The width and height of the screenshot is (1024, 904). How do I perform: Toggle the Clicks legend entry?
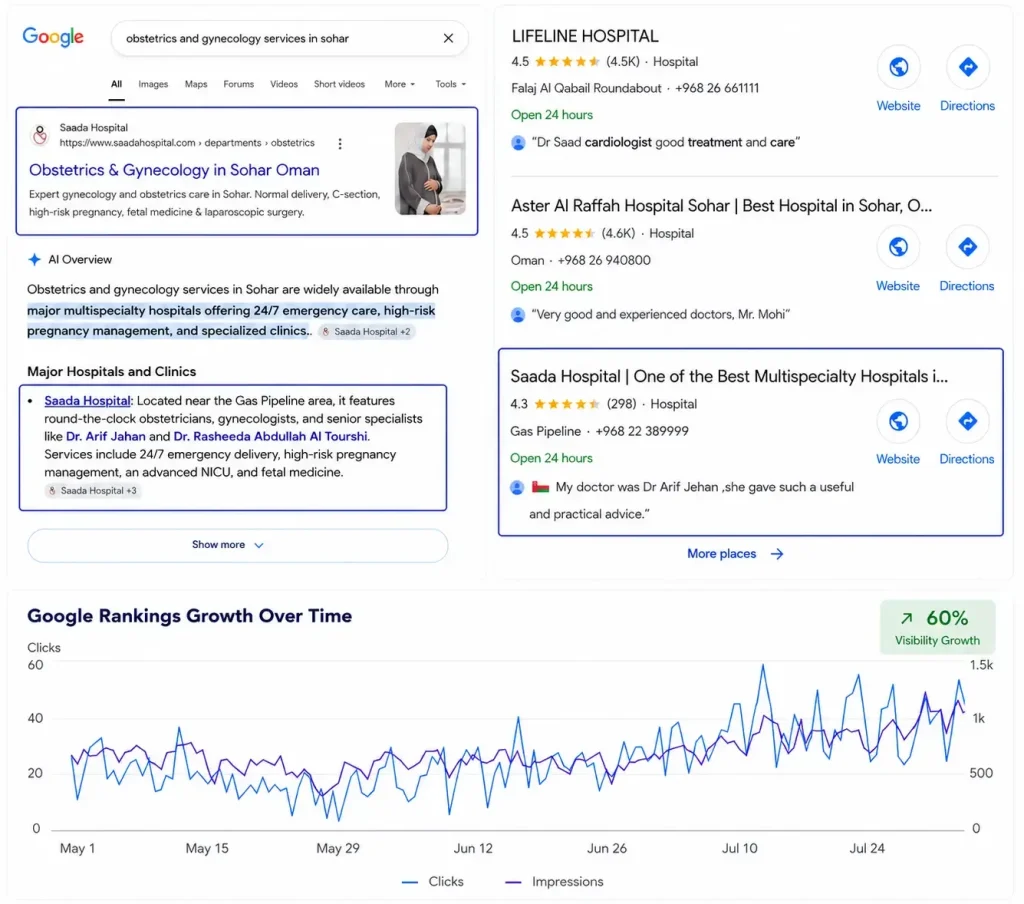432,882
